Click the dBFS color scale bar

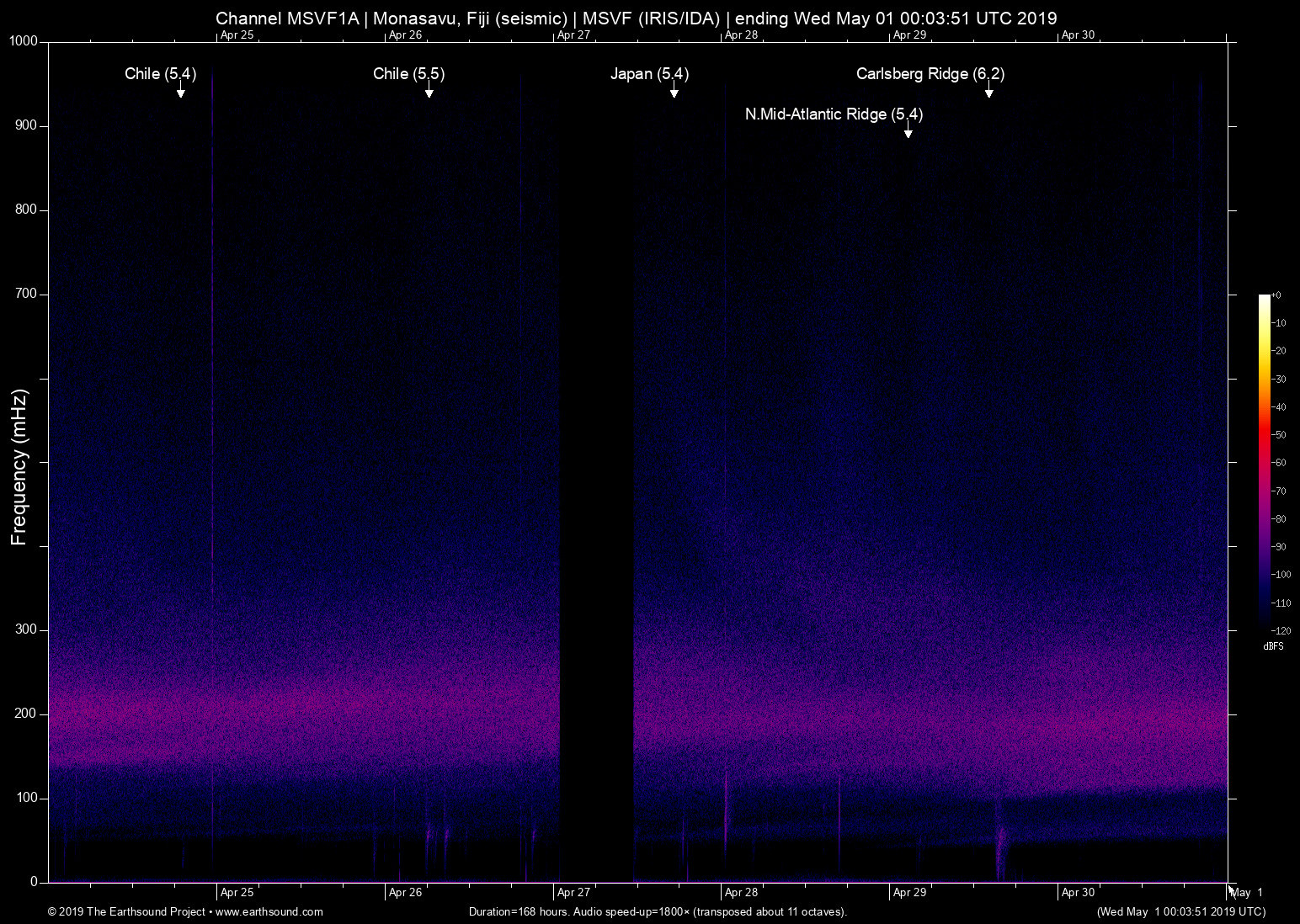[1264, 461]
